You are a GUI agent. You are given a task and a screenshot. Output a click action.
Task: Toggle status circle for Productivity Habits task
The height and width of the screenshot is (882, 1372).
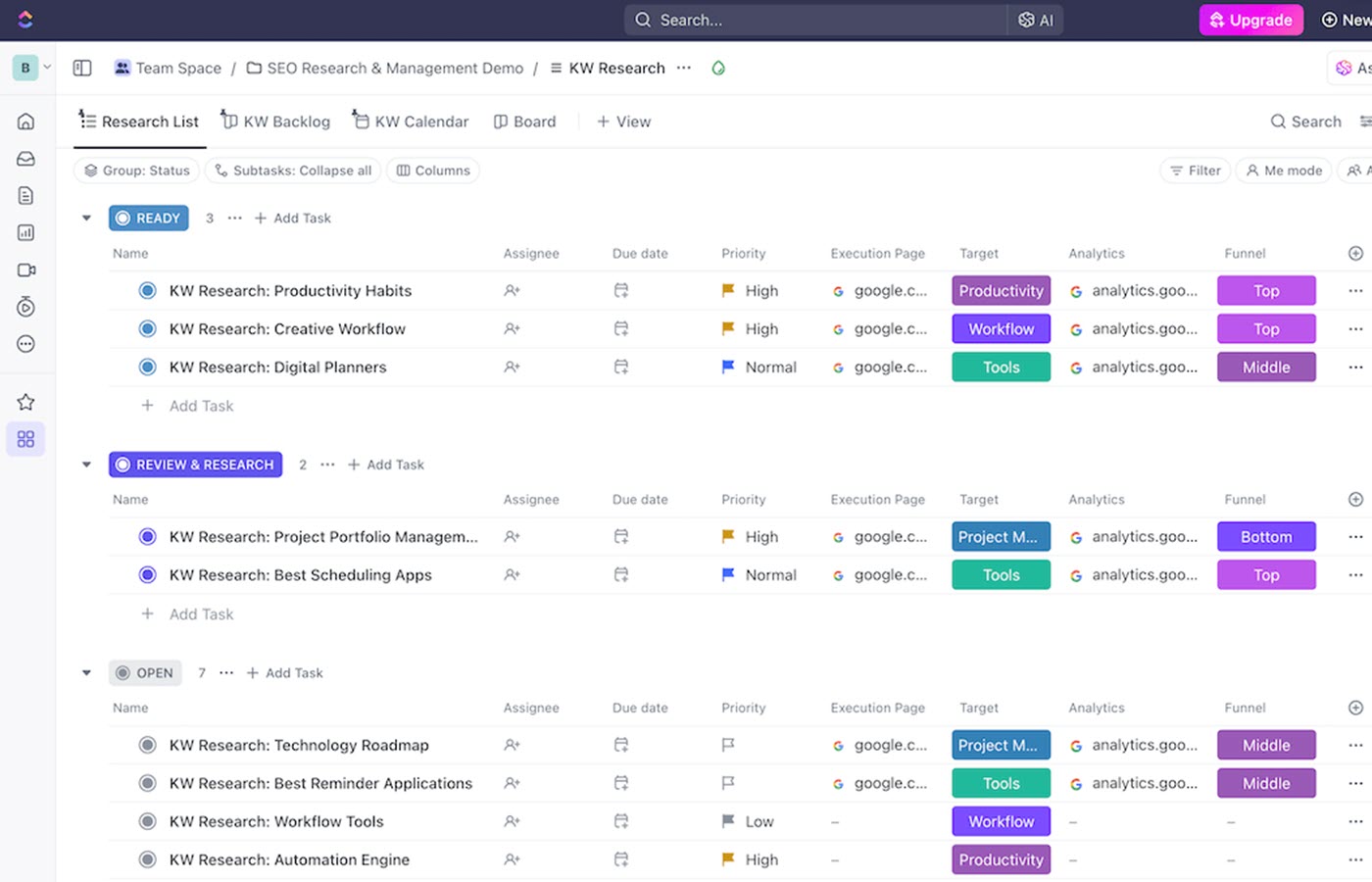tap(147, 291)
